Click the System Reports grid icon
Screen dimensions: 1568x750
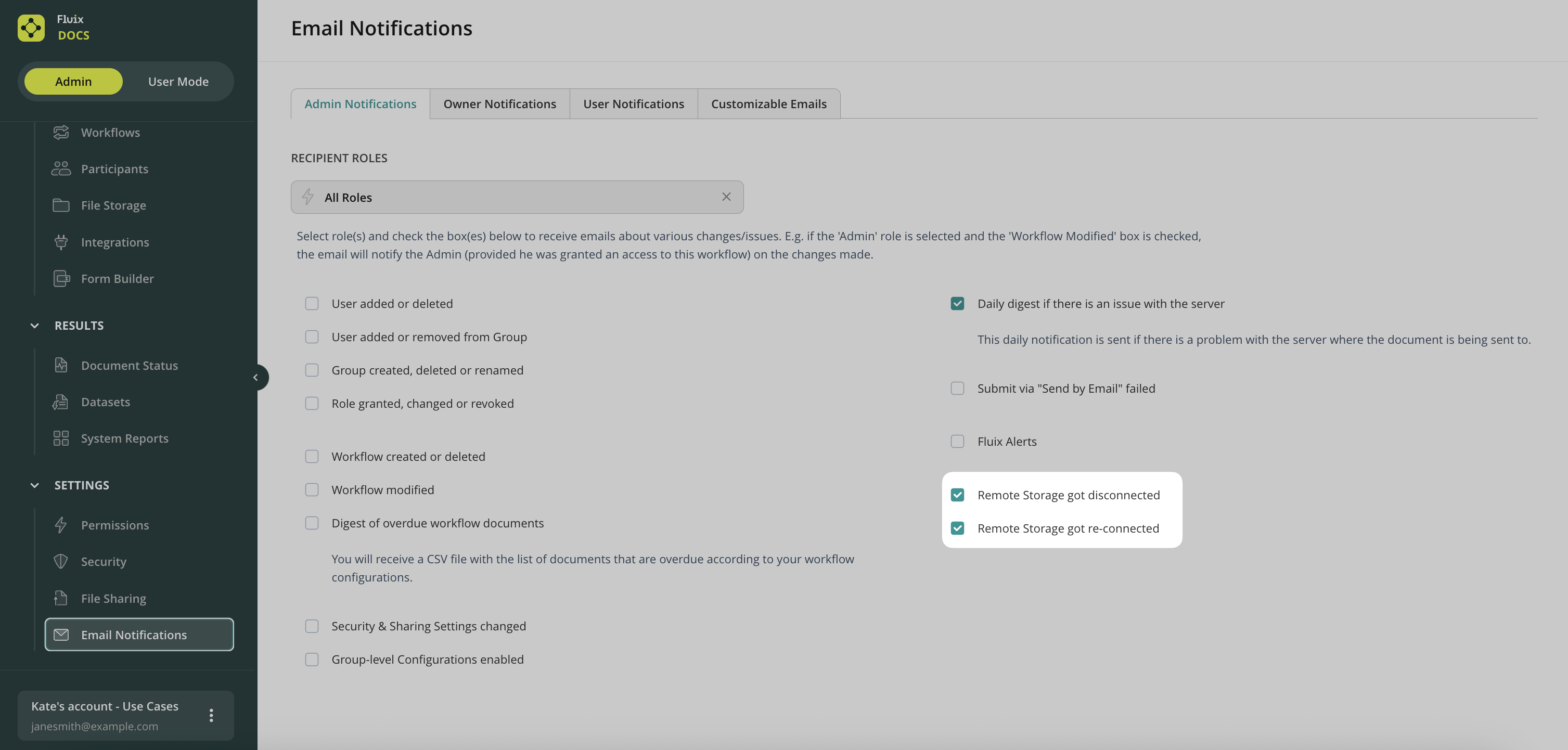click(61, 438)
